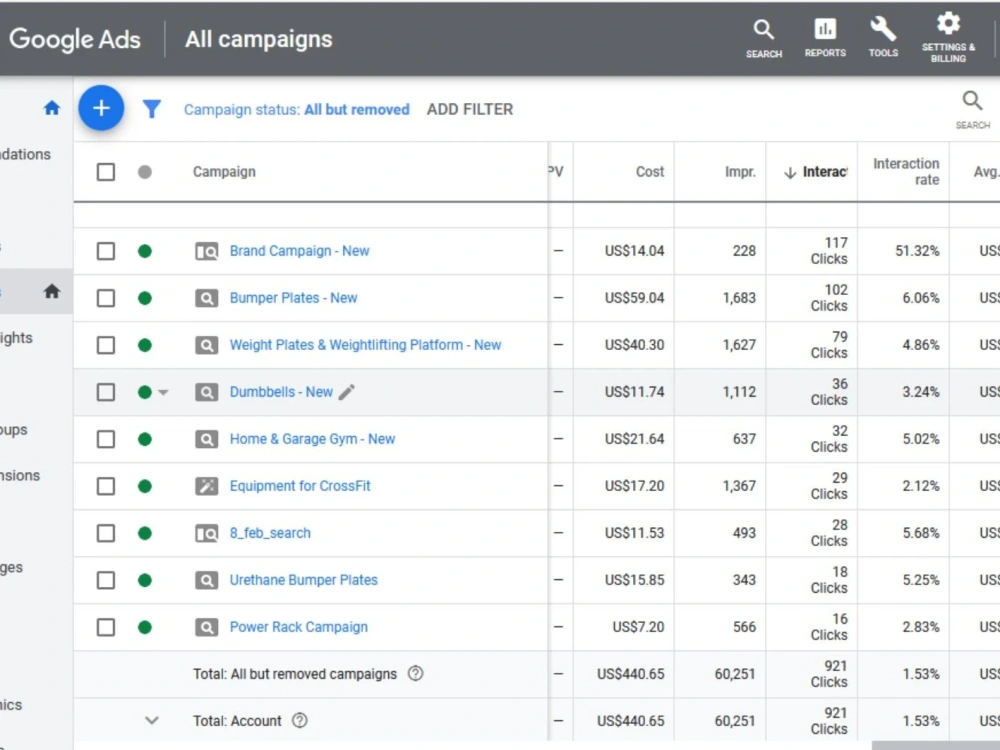Open Search in the top header
This screenshot has width=1000, height=750.
pyautogui.click(x=763, y=38)
